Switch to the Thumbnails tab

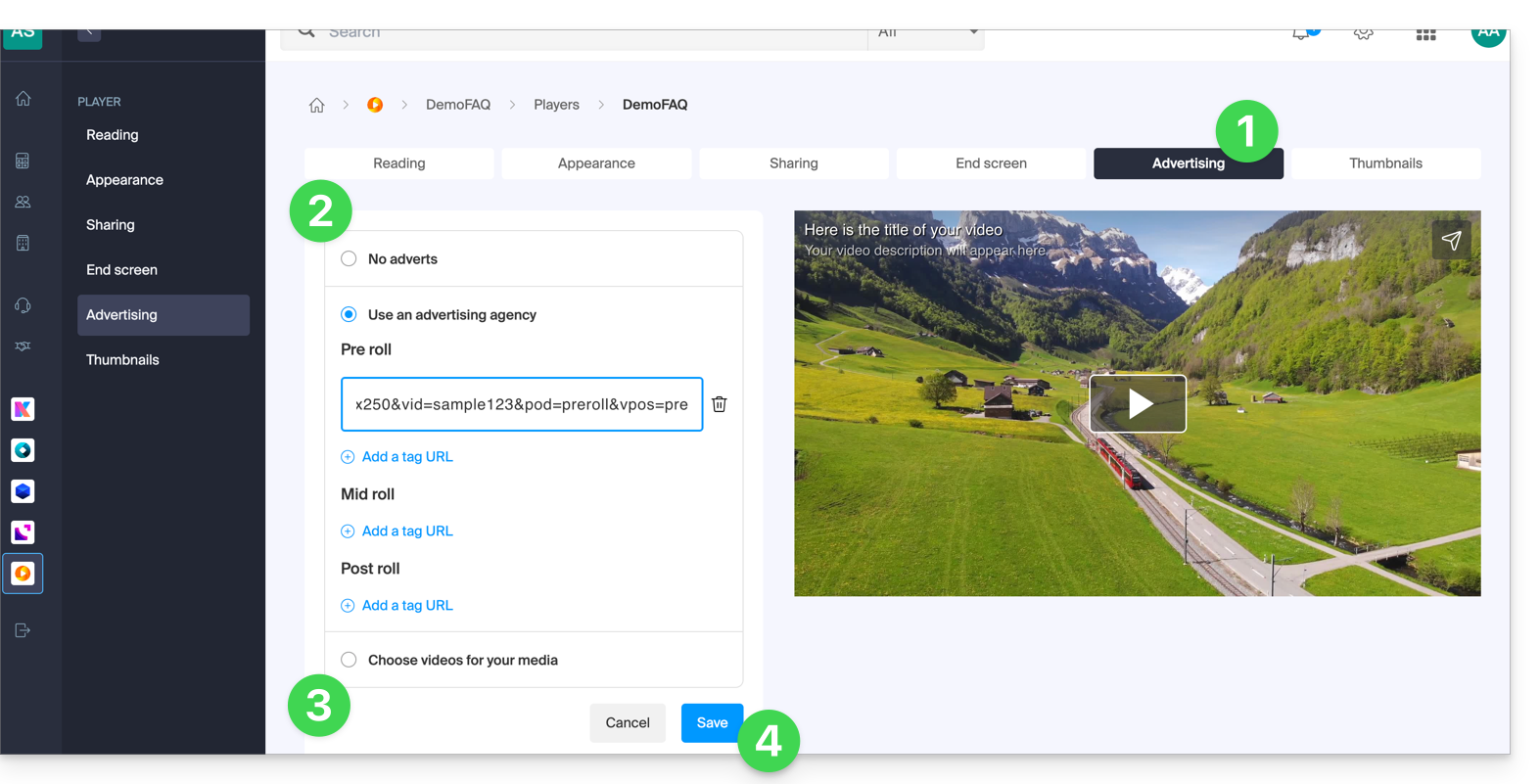point(1384,163)
